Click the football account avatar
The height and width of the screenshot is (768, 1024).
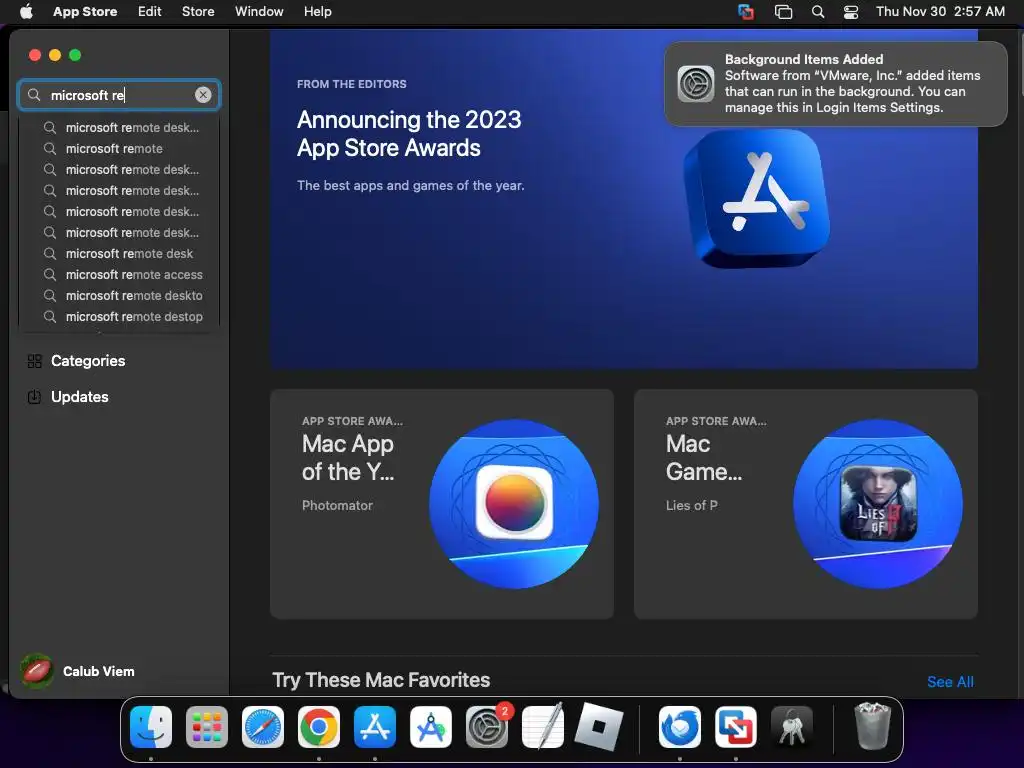37,671
